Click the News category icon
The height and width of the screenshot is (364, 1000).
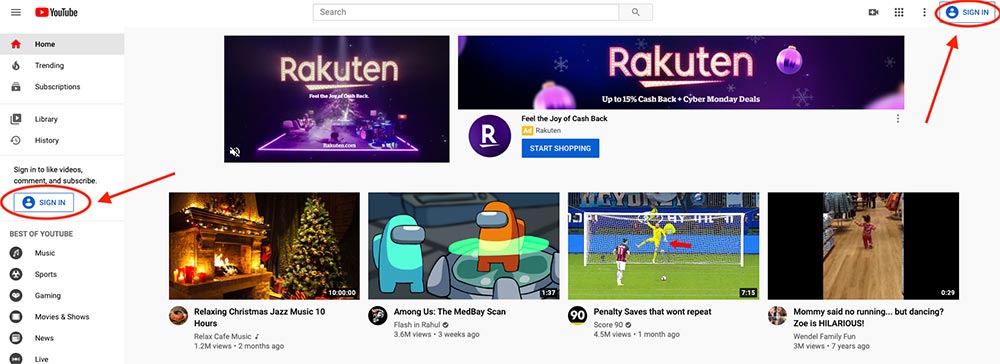coord(16,338)
